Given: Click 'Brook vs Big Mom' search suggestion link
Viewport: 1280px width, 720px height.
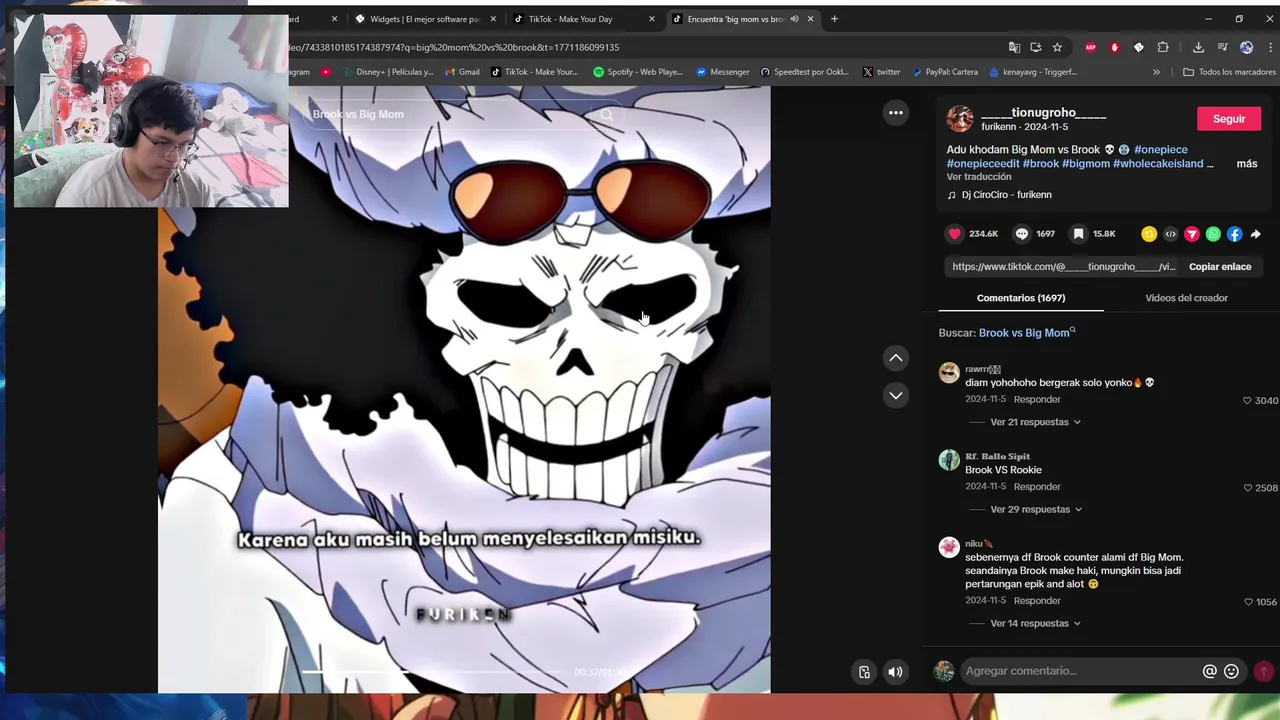Looking at the screenshot, I should click(x=1026, y=333).
